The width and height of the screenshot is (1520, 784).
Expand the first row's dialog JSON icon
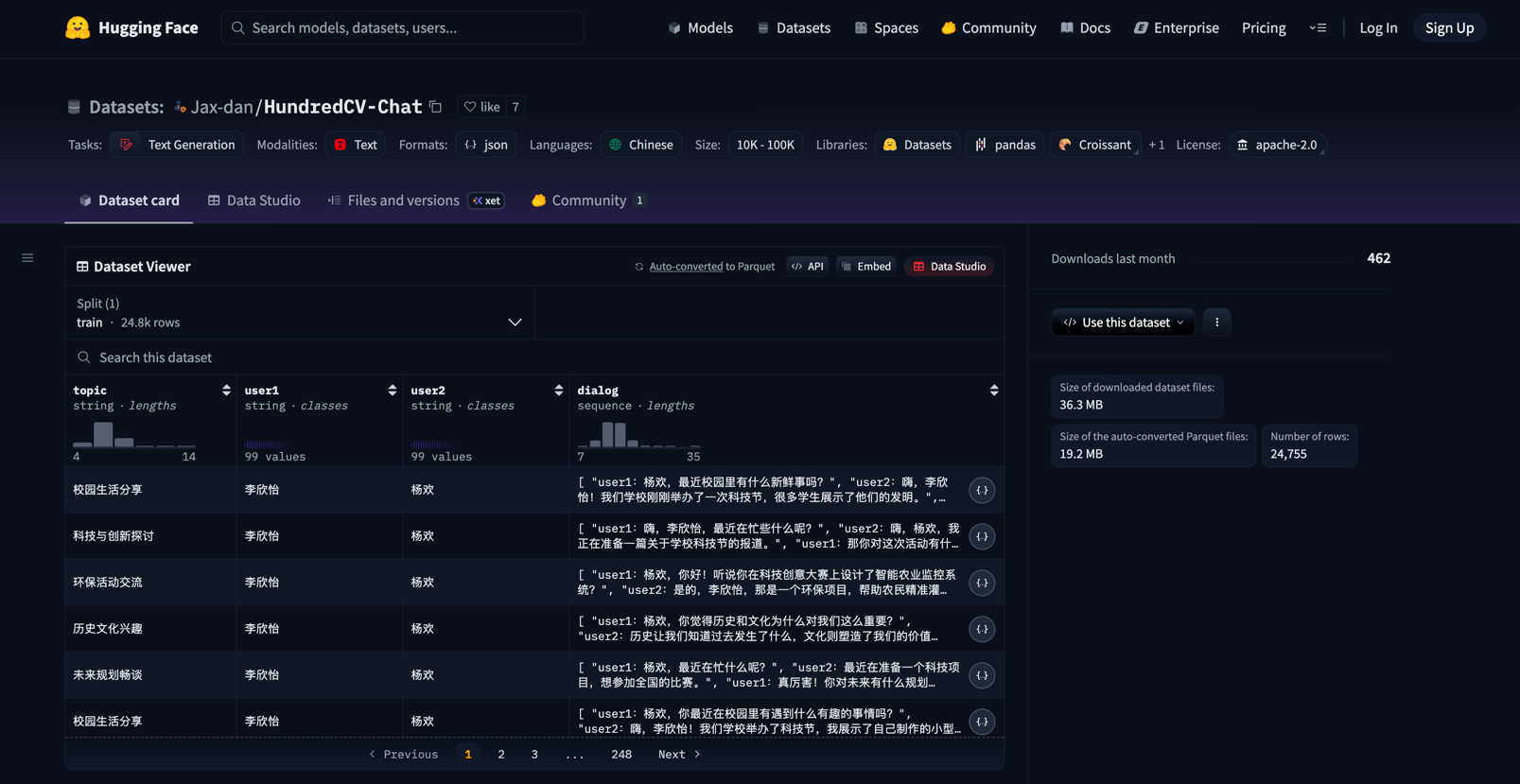(x=982, y=490)
